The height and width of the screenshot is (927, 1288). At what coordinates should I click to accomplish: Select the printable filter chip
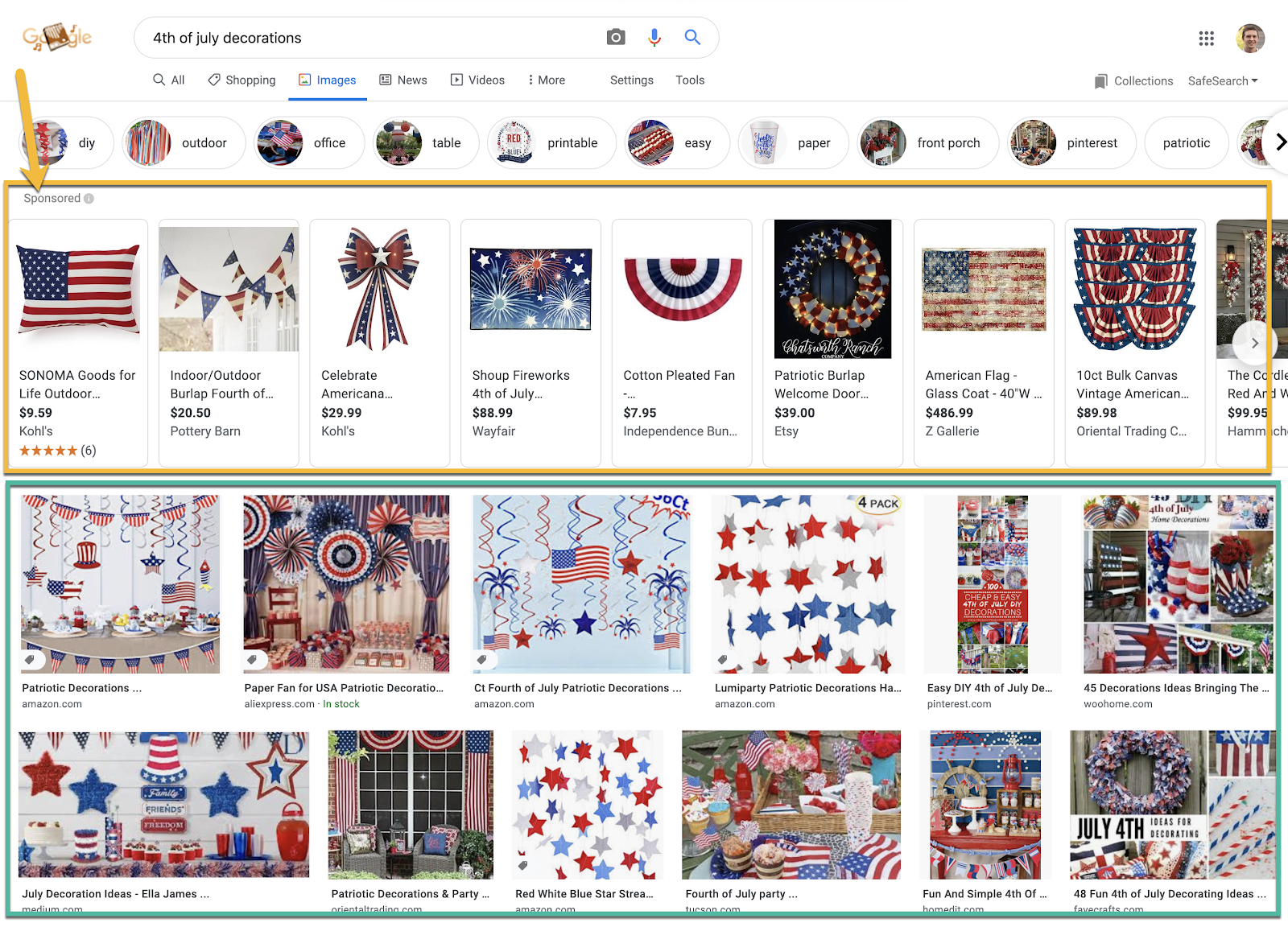point(551,142)
